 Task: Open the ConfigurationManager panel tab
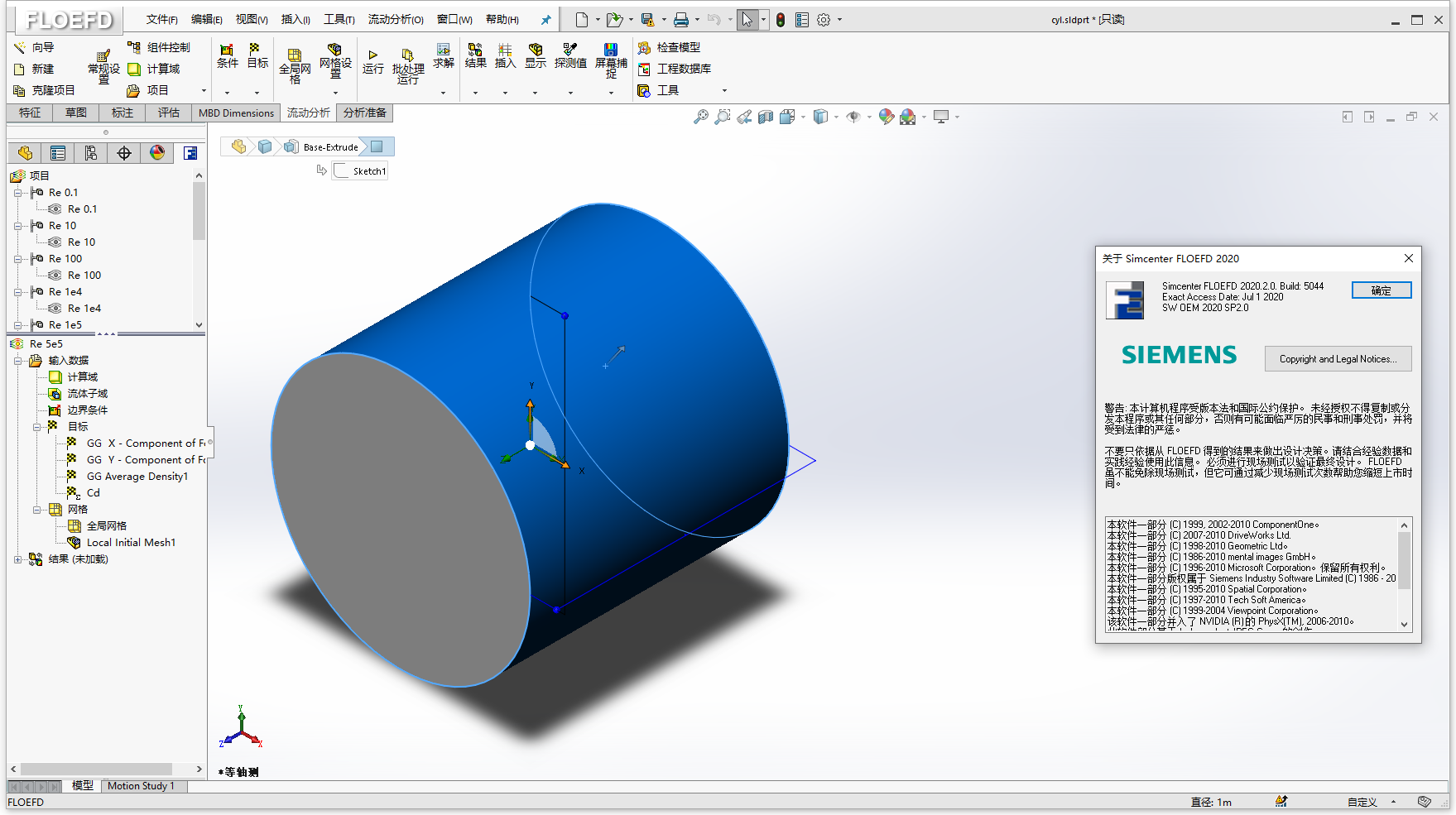click(91, 153)
